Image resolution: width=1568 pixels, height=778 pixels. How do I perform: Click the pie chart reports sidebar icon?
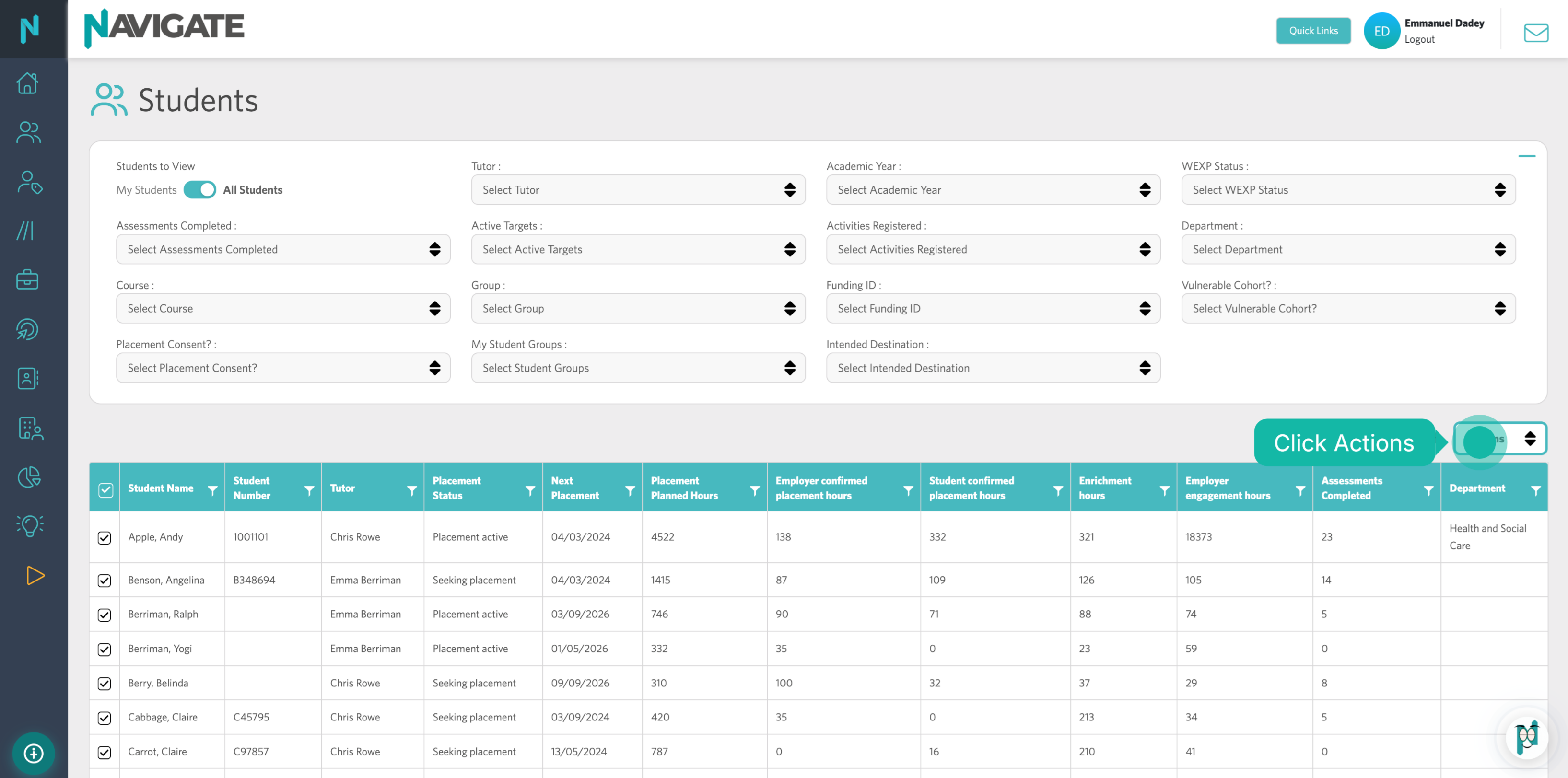[29, 477]
